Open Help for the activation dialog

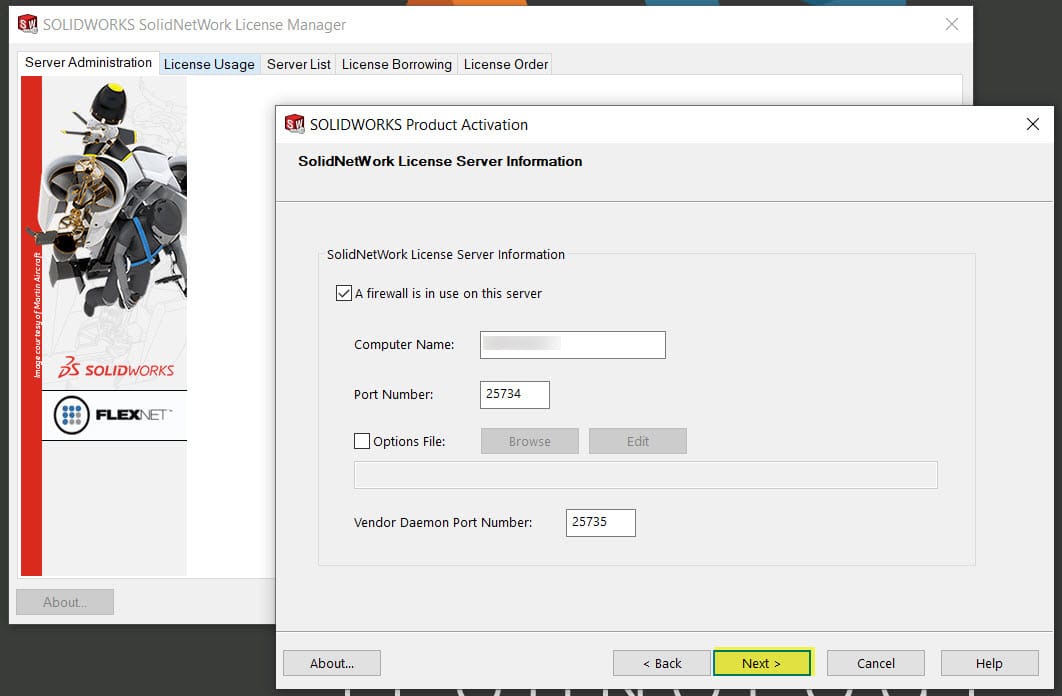coord(989,663)
